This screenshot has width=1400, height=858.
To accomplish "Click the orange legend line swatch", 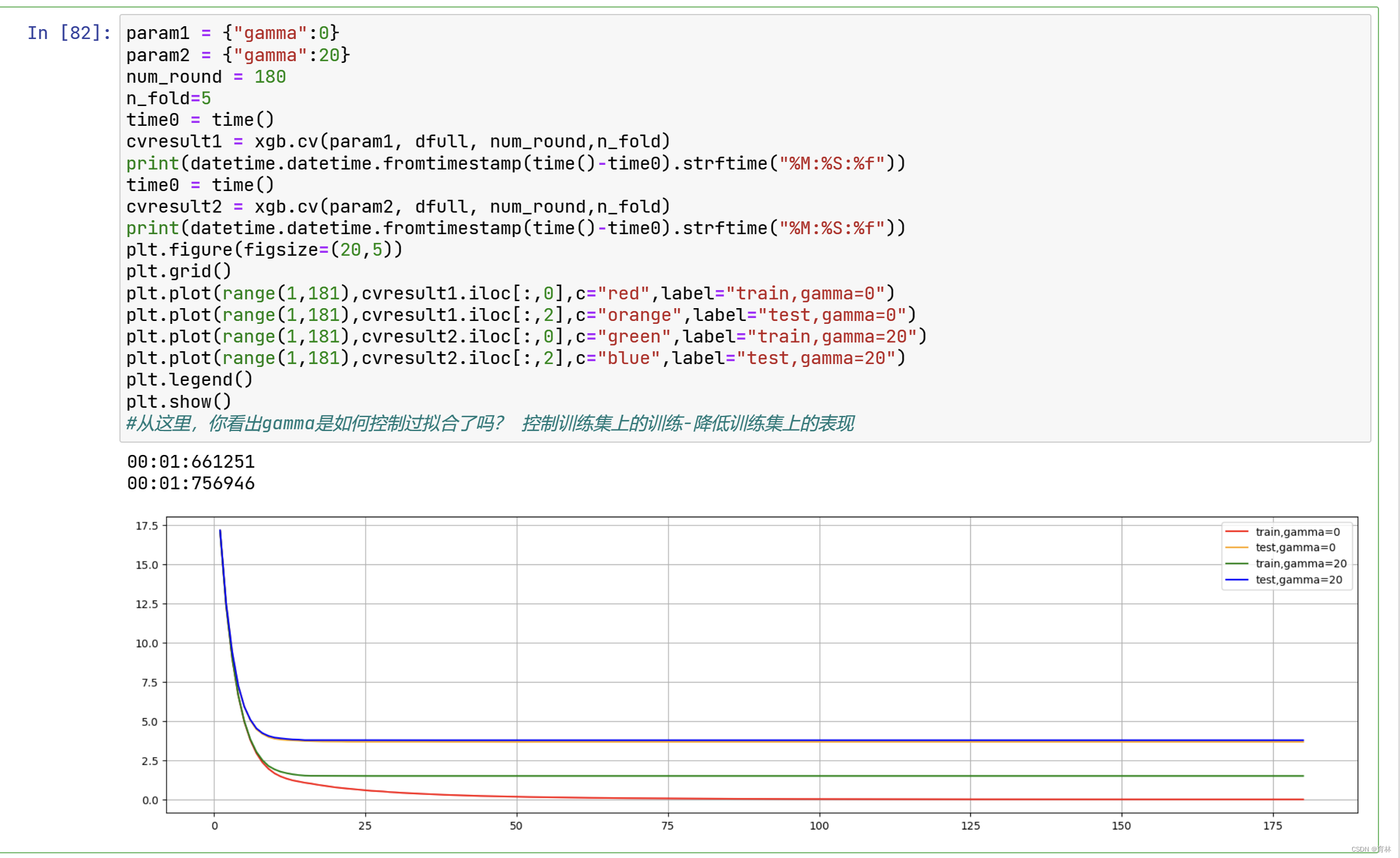I will [1237, 548].
